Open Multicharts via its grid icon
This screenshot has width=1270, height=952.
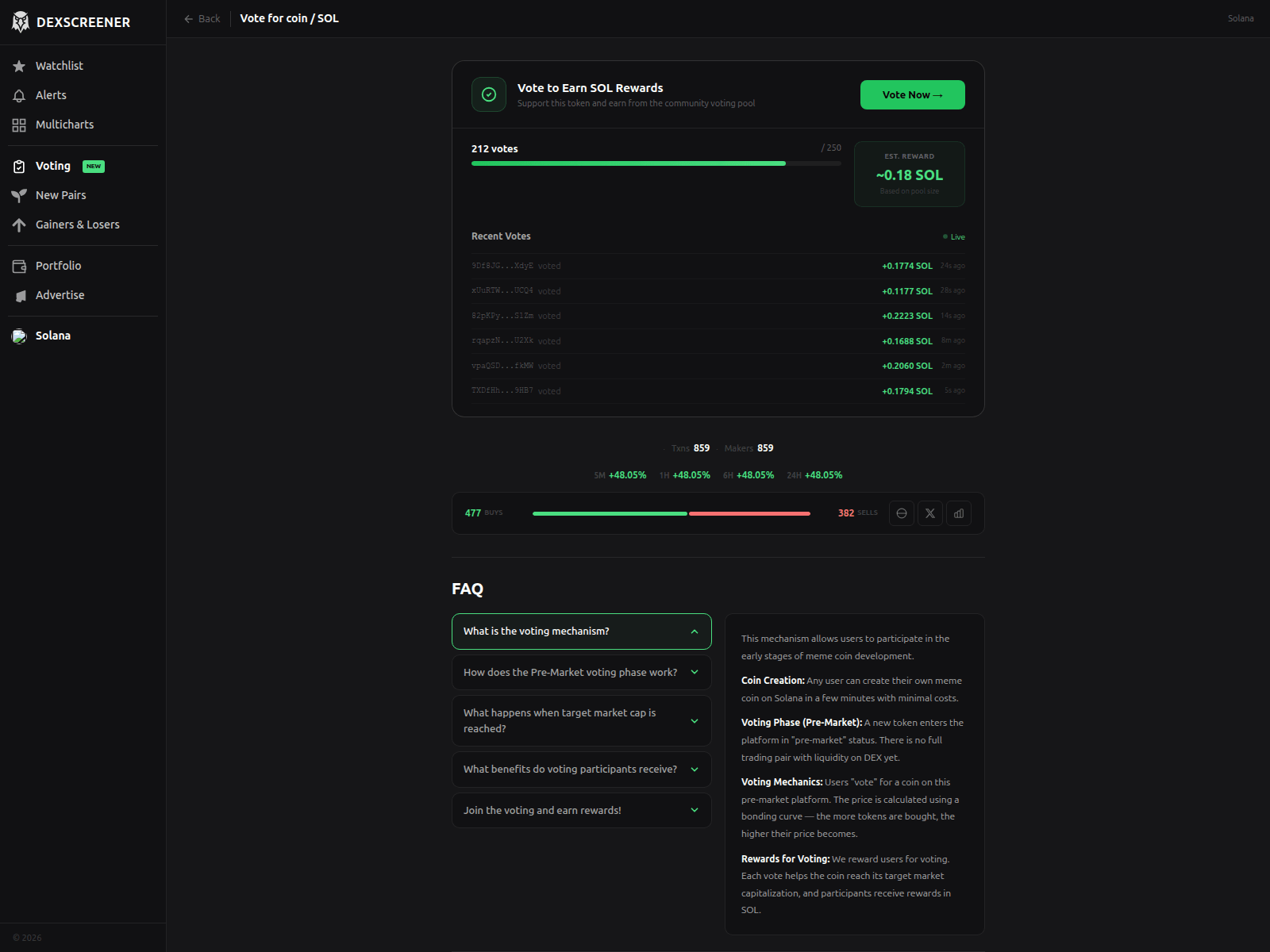tap(19, 125)
